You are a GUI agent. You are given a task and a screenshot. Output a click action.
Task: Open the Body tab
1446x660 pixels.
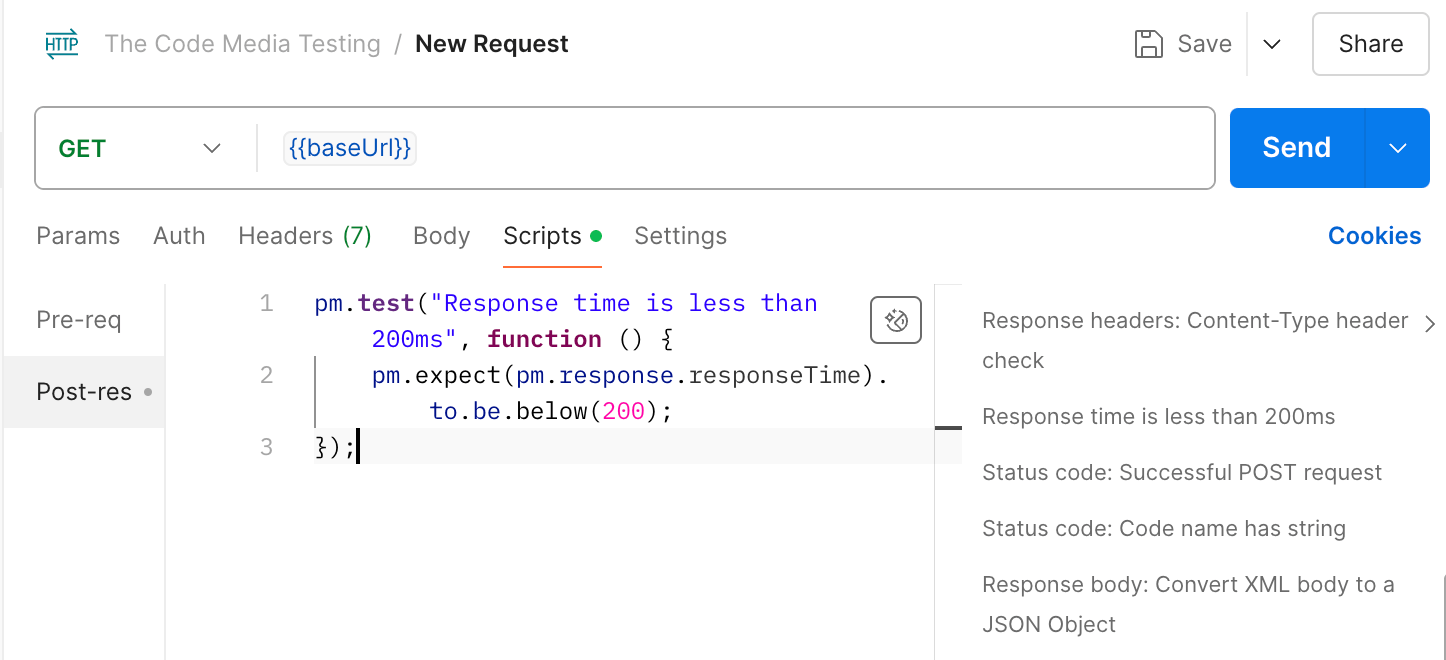tap(441, 236)
